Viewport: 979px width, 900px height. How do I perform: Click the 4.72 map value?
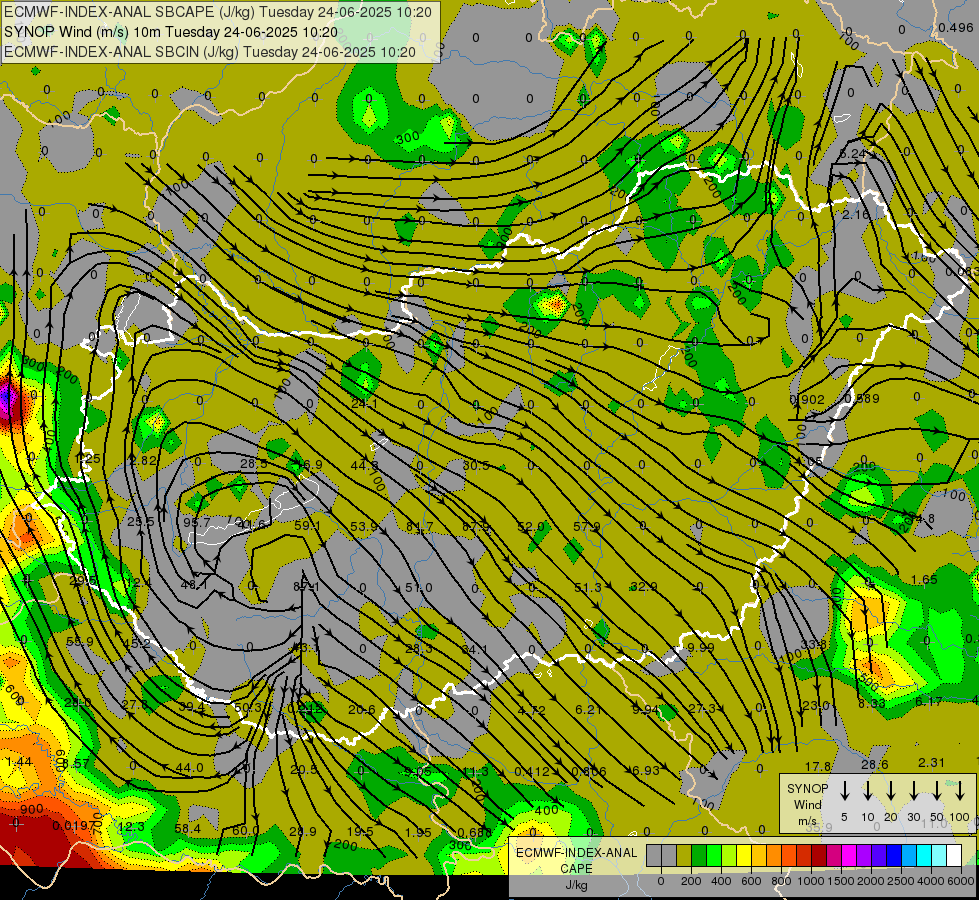[532, 711]
